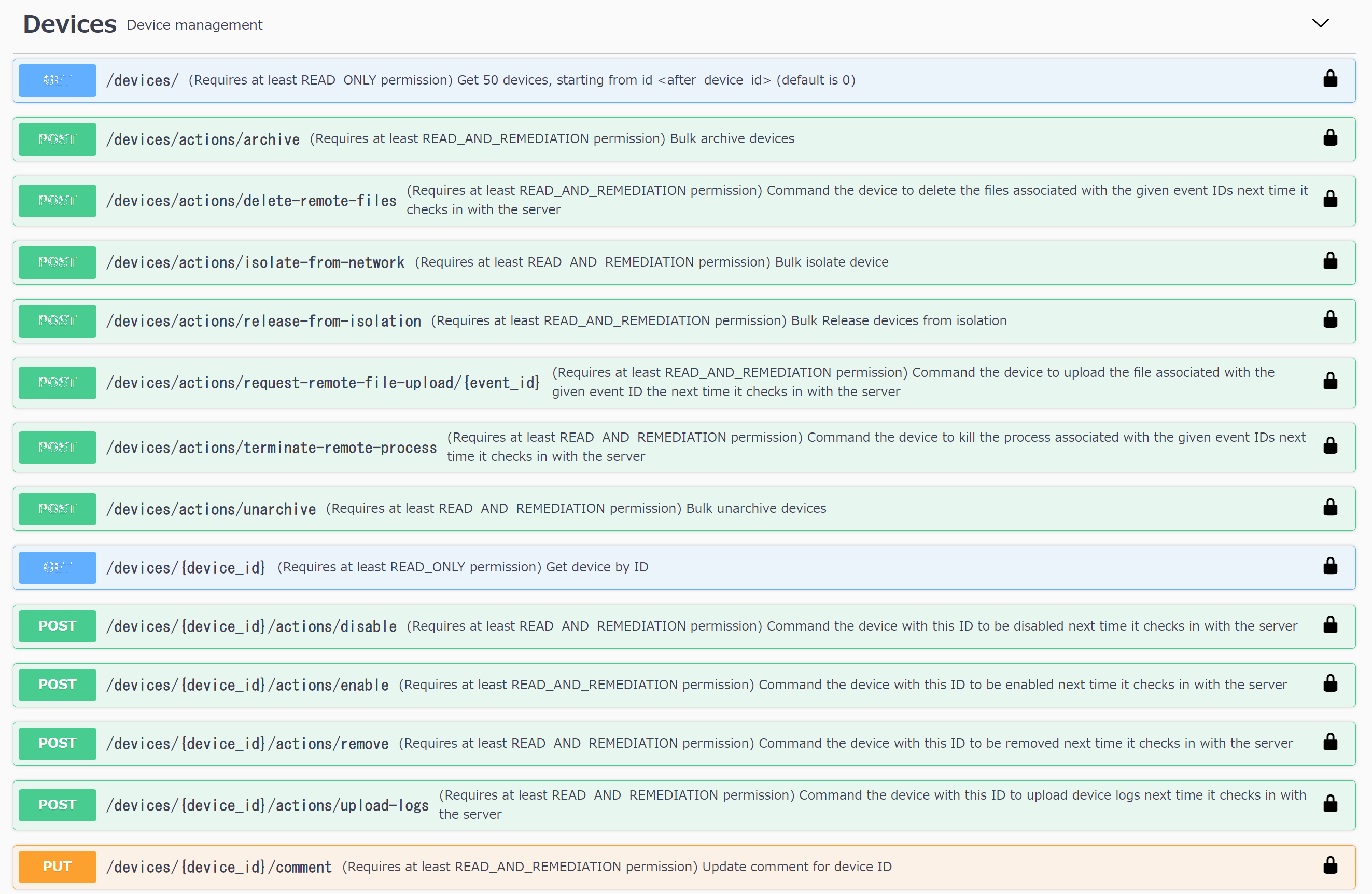Screen dimensions: 1372x894
Task: Click lock icon for terminate-remote-process endpoint
Action: [1330, 446]
